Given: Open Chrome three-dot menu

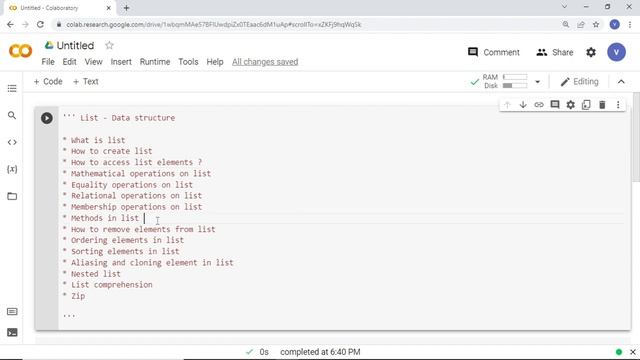Looking at the screenshot, I should (630, 24).
